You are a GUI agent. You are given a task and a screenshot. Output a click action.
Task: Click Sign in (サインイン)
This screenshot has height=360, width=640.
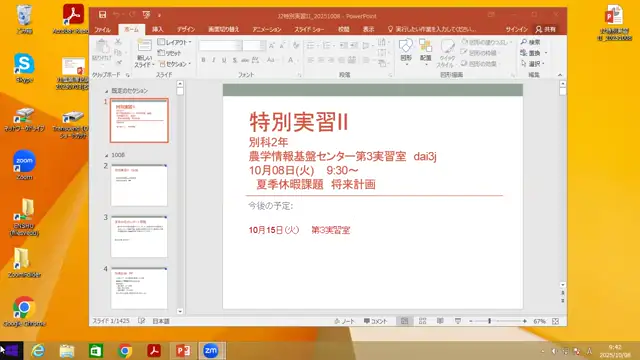coord(516,29)
